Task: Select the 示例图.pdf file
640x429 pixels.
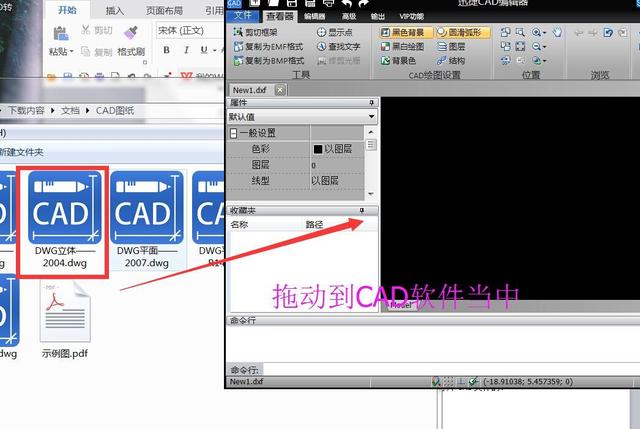Action: tap(65, 320)
